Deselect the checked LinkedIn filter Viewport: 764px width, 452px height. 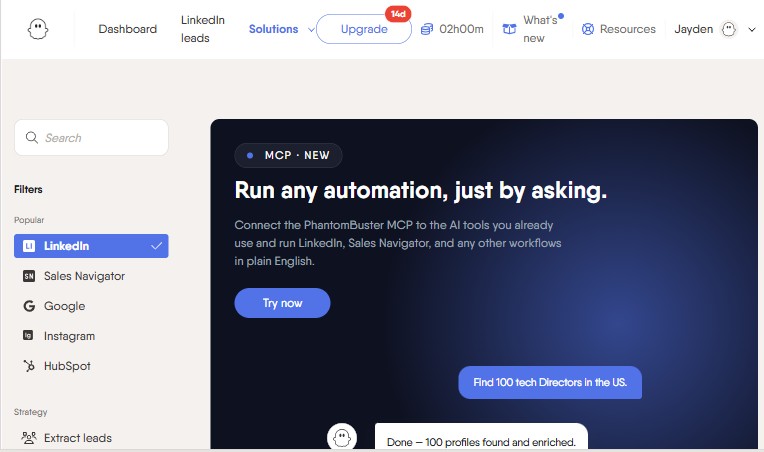click(91, 246)
